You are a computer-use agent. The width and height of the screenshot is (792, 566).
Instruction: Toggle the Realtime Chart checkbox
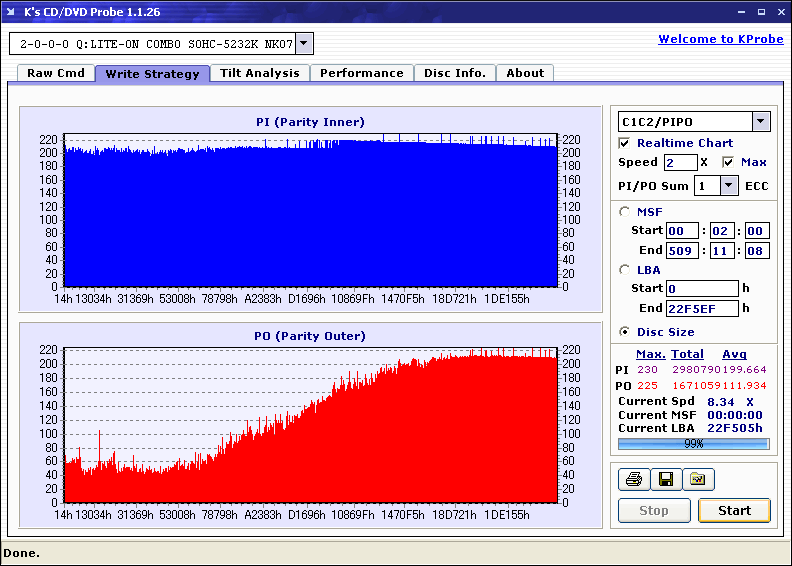coord(625,143)
